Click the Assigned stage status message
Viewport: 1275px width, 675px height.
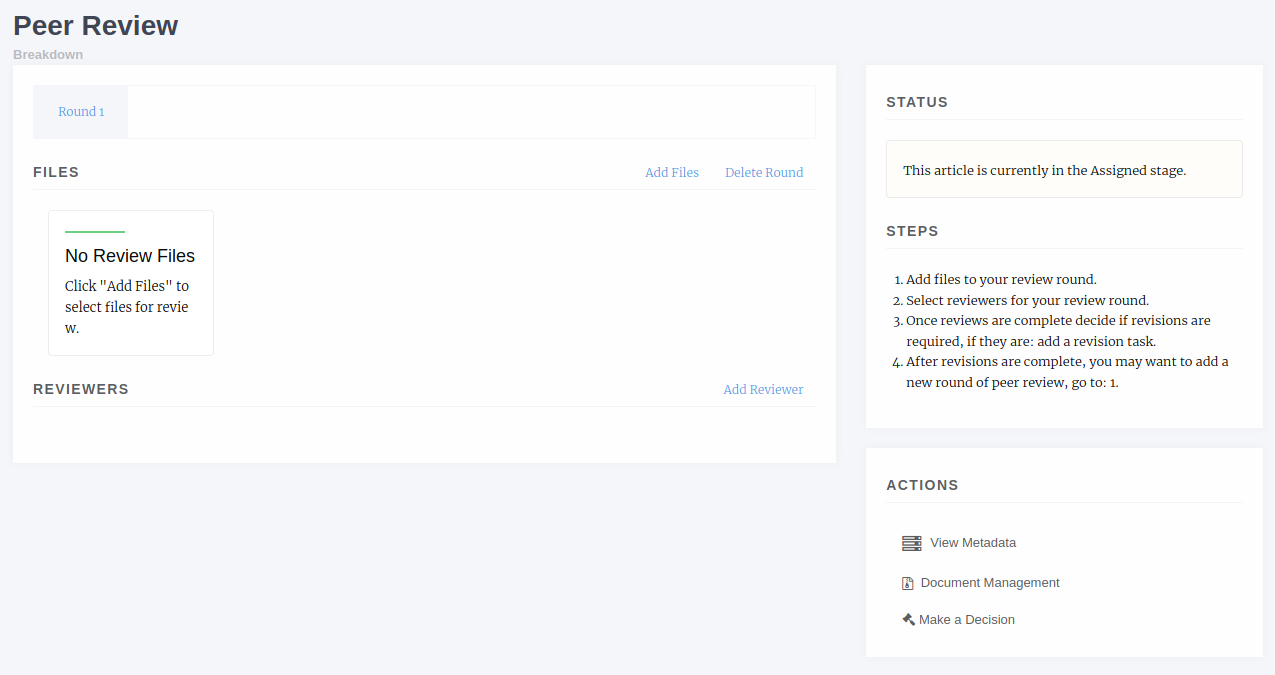point(1044,171)
